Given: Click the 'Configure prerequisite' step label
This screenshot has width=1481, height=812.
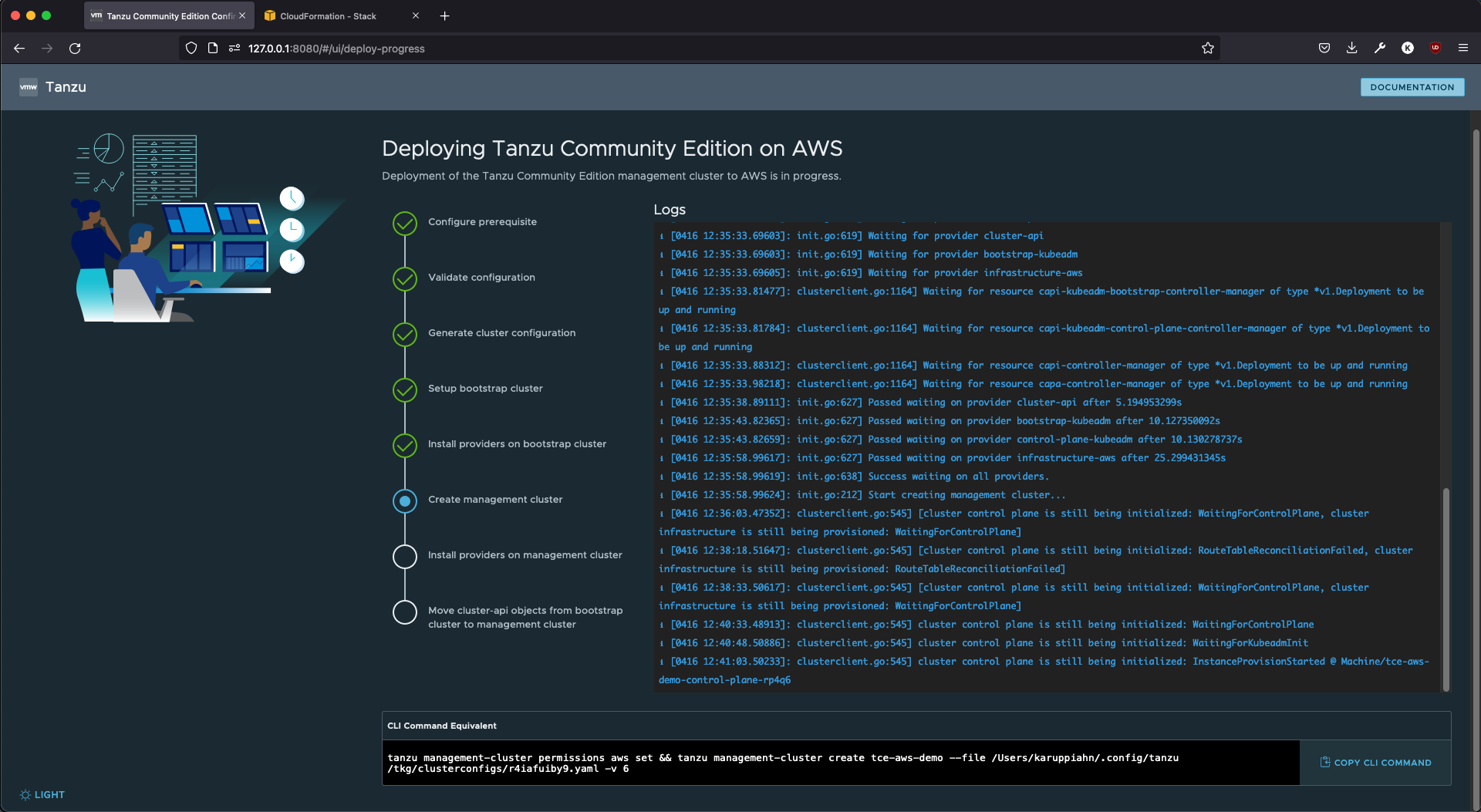Looking at the screenshot, I should pyautogui.click(x=482, y=221).
